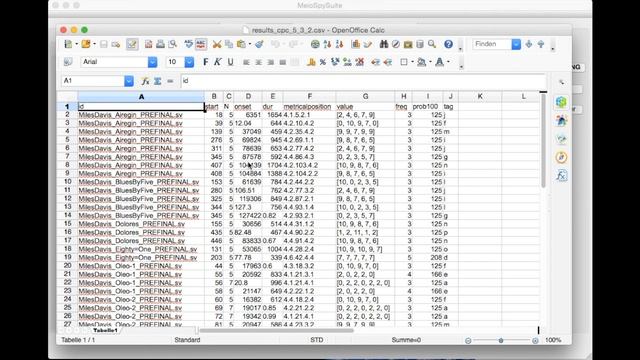This screenshot has height=360, width=640.
Task: Toggle italic (K) formatting
Action: [218, 62]
